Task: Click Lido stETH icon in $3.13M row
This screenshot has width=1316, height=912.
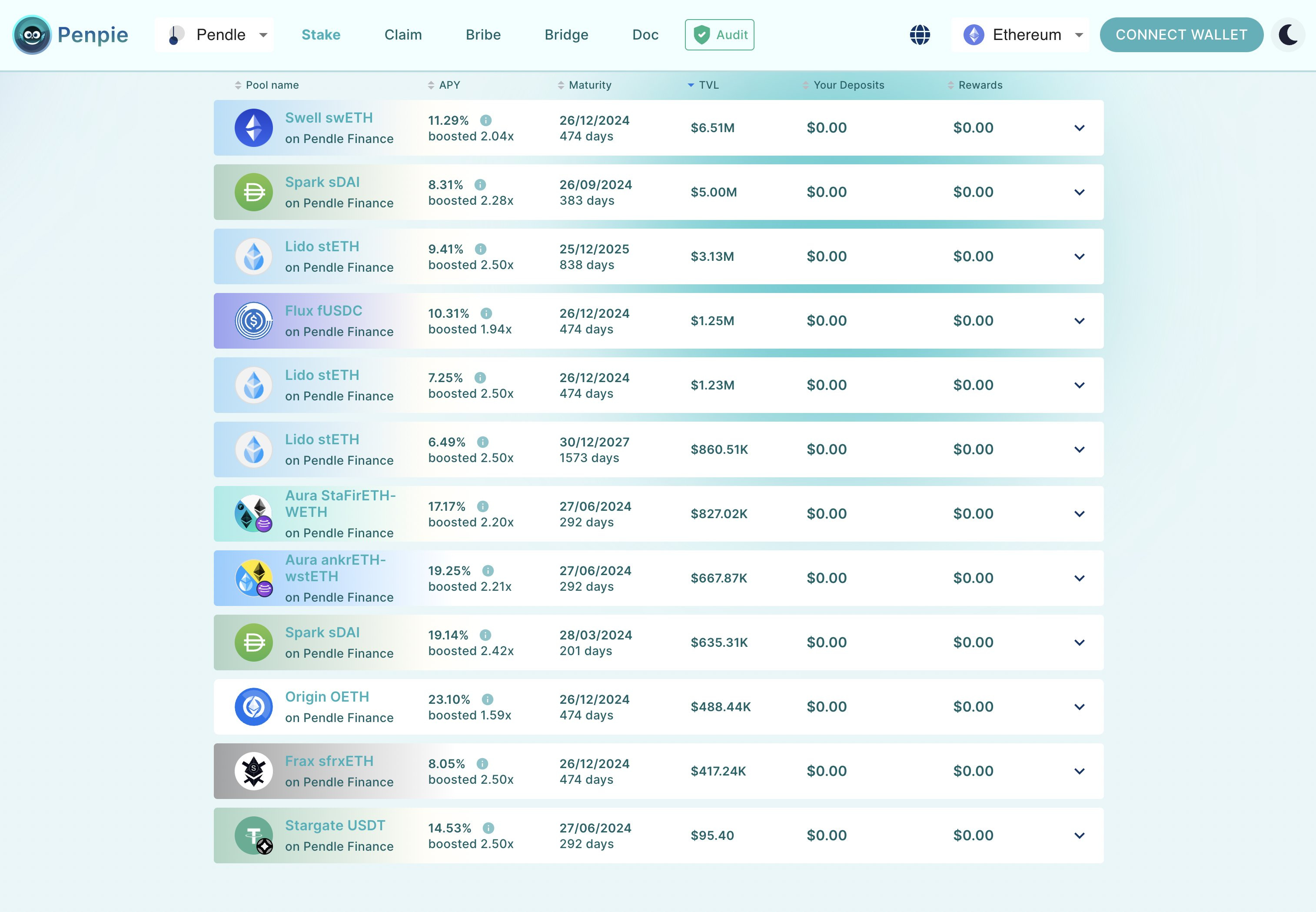Action: tap(254, 256)
